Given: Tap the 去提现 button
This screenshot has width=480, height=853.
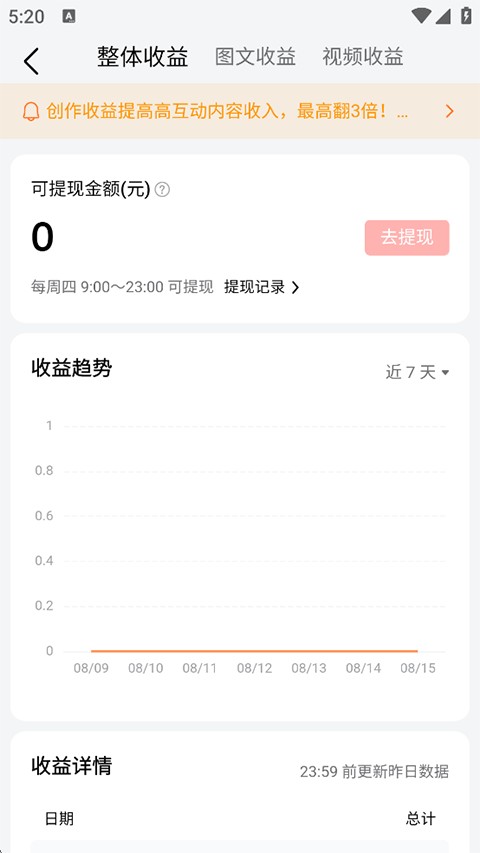Looking at the screenshot, I should (x=407, y=238).
